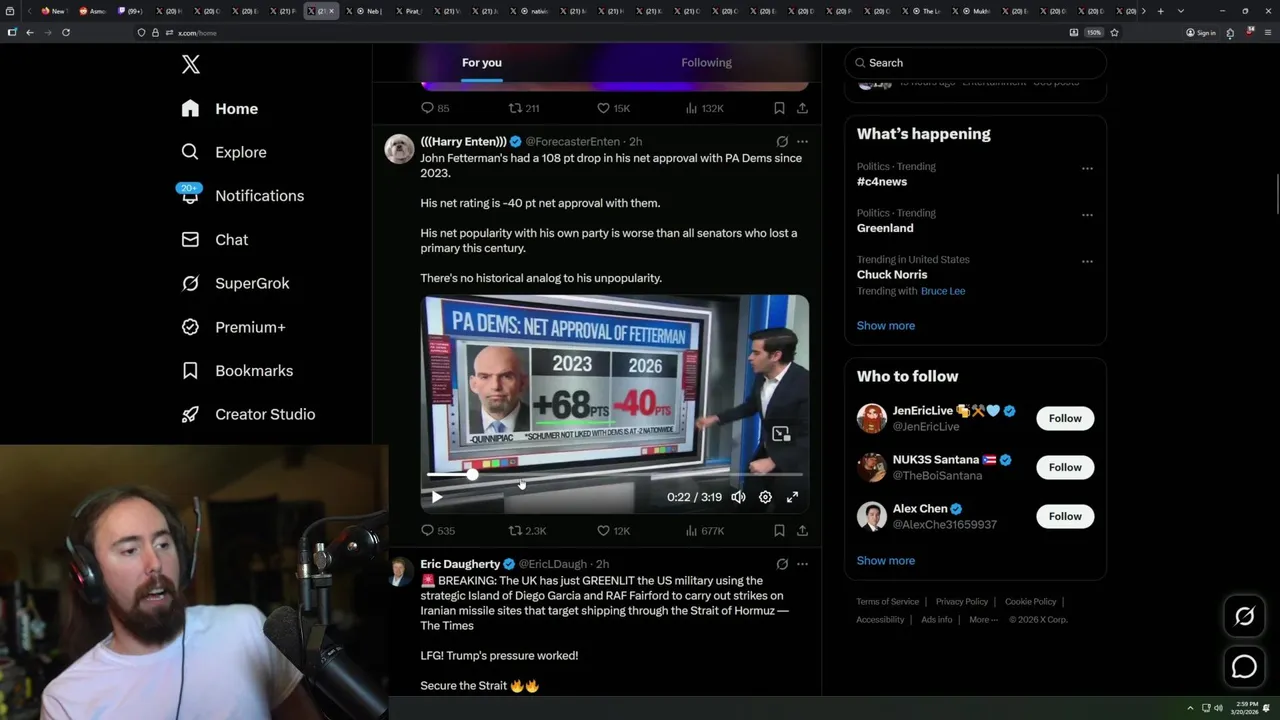Click the X logo in sidebar
Screen dimensions: 1280x720
click(191, 65)
